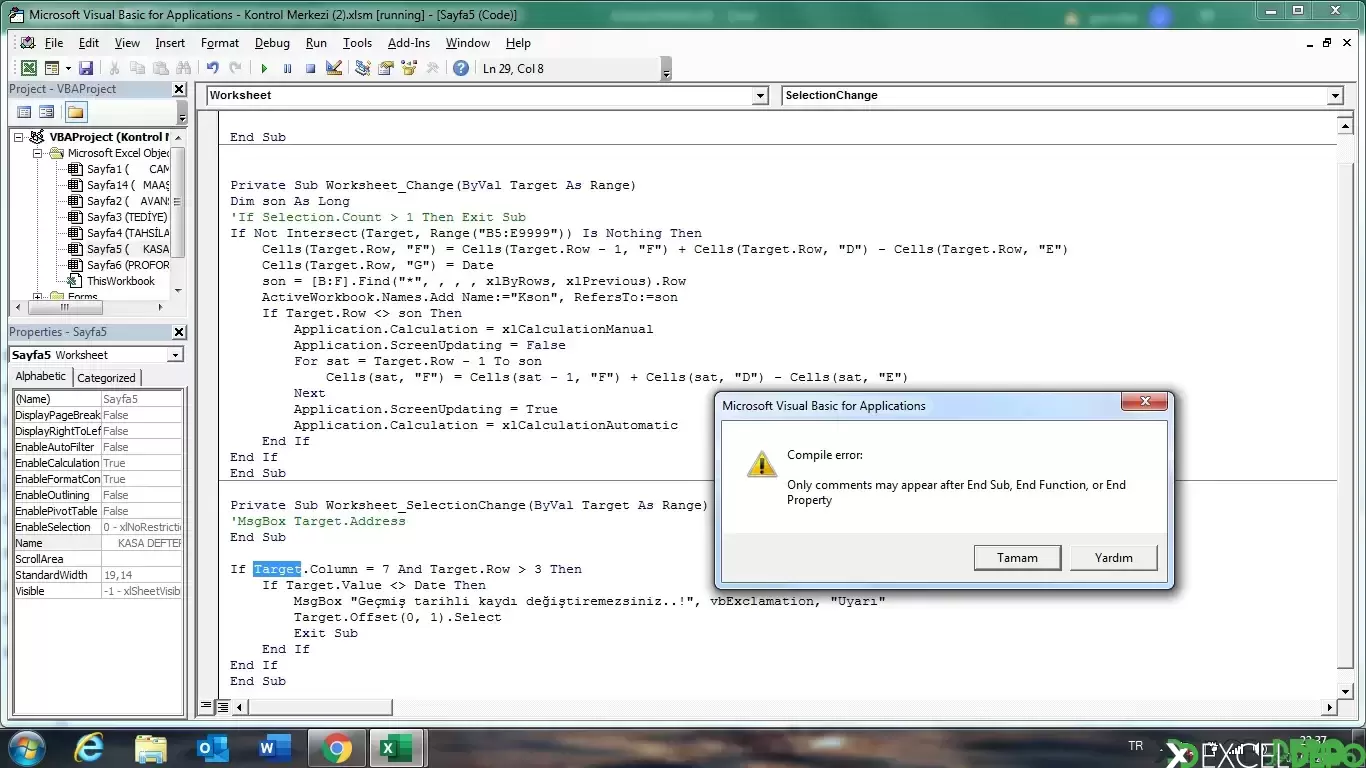This screenshot has height=768, width=1366.
Task: Expand the Forms folder in the project tree
Action: 37,297
